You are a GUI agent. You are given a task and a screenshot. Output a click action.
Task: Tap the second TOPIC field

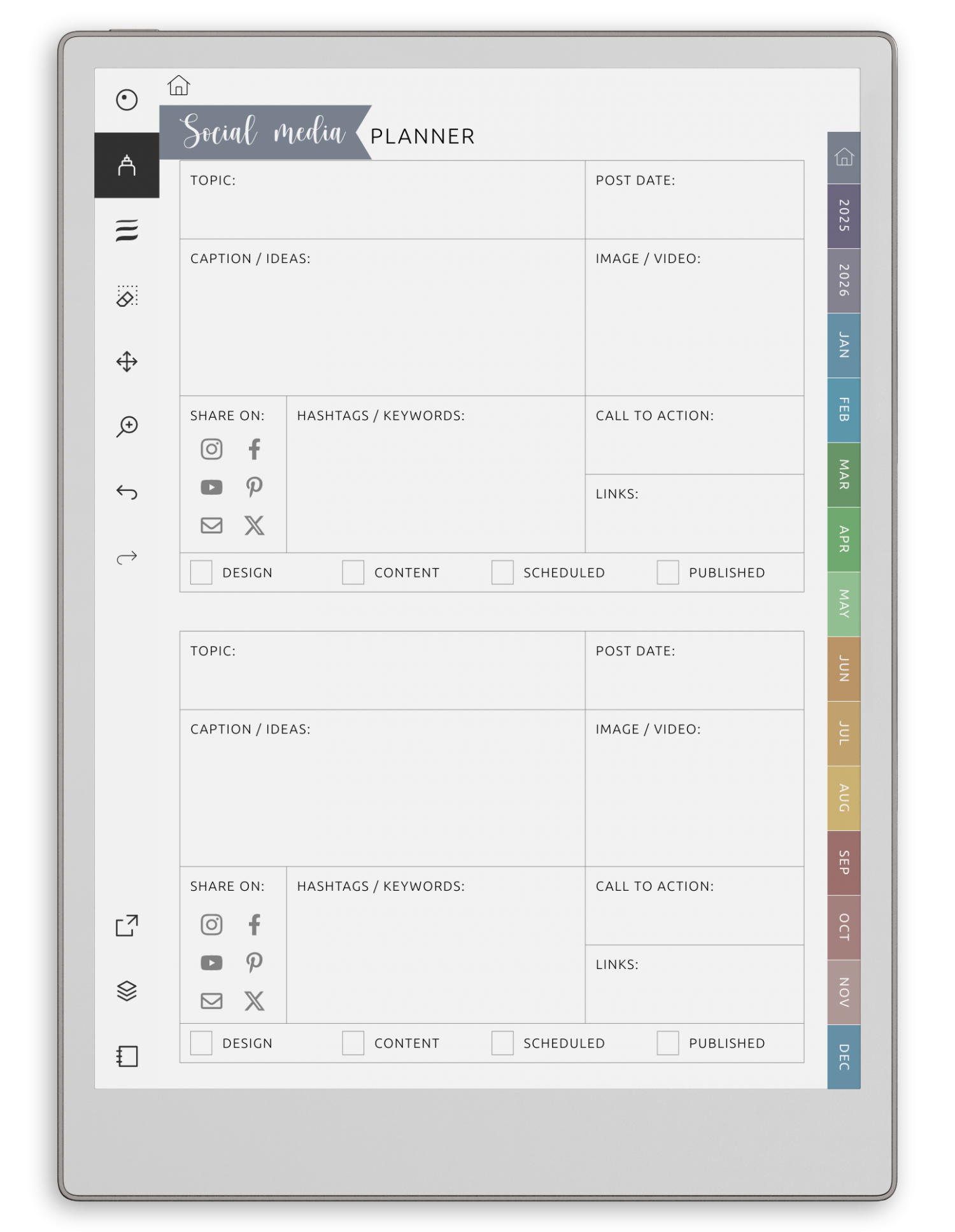pos(383,670)
